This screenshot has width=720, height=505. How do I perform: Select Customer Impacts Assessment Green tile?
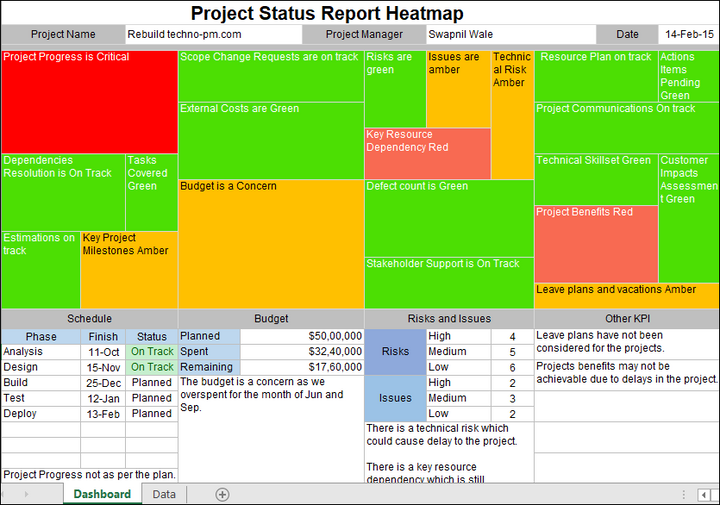click(689, 218)
